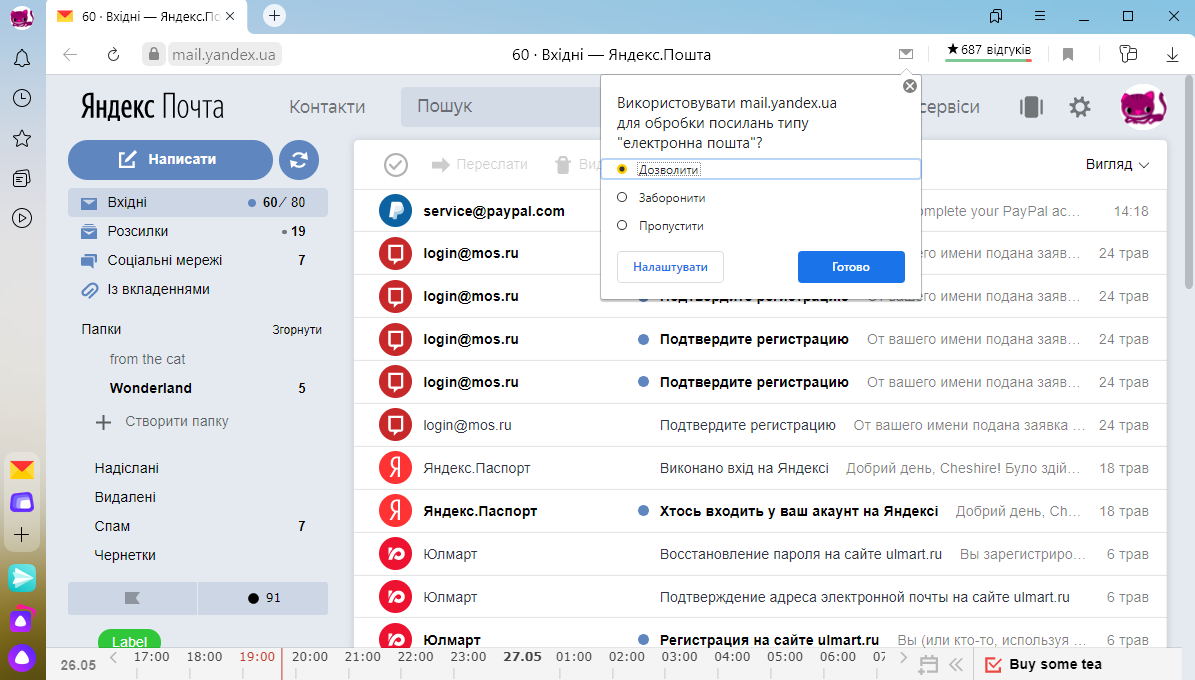Select Дозволити radio option
Image resolution: width=1195 pixels, height=680 pixels.
click(x=622, y=169)
